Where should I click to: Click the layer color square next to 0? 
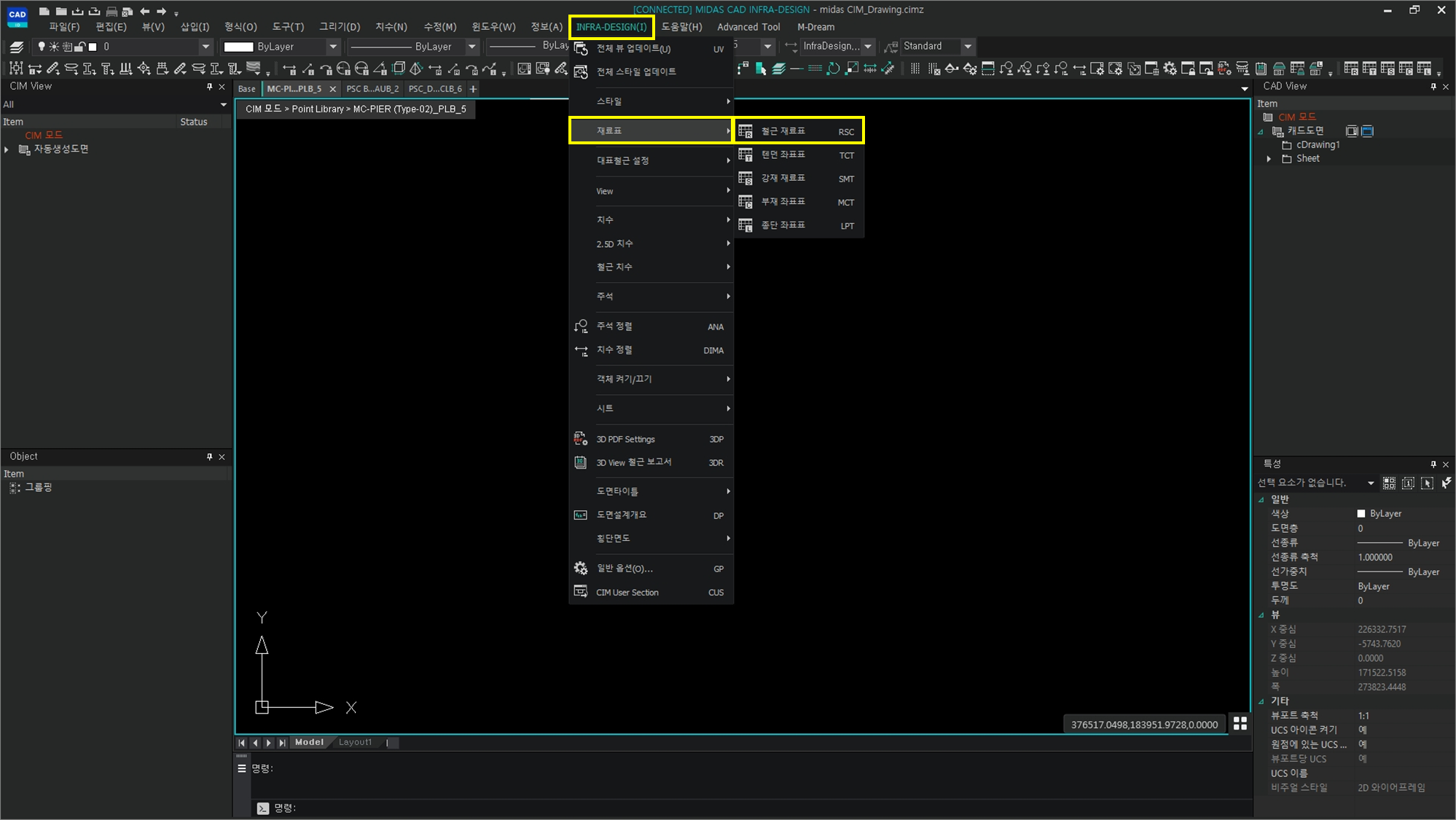point(93,47)
